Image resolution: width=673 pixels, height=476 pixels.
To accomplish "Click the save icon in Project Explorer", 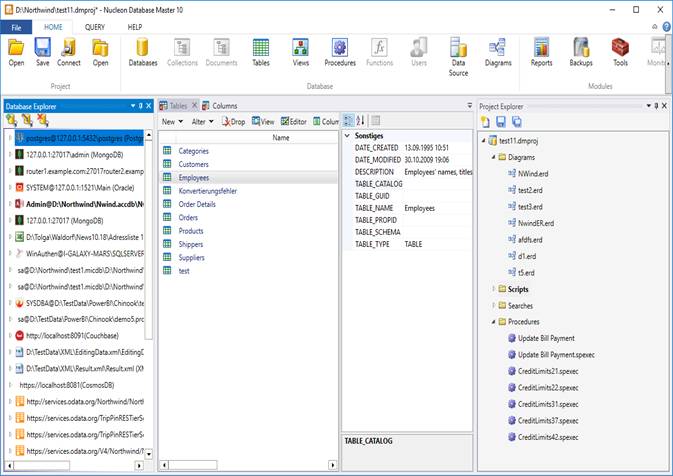I will (x=501, y=122).
